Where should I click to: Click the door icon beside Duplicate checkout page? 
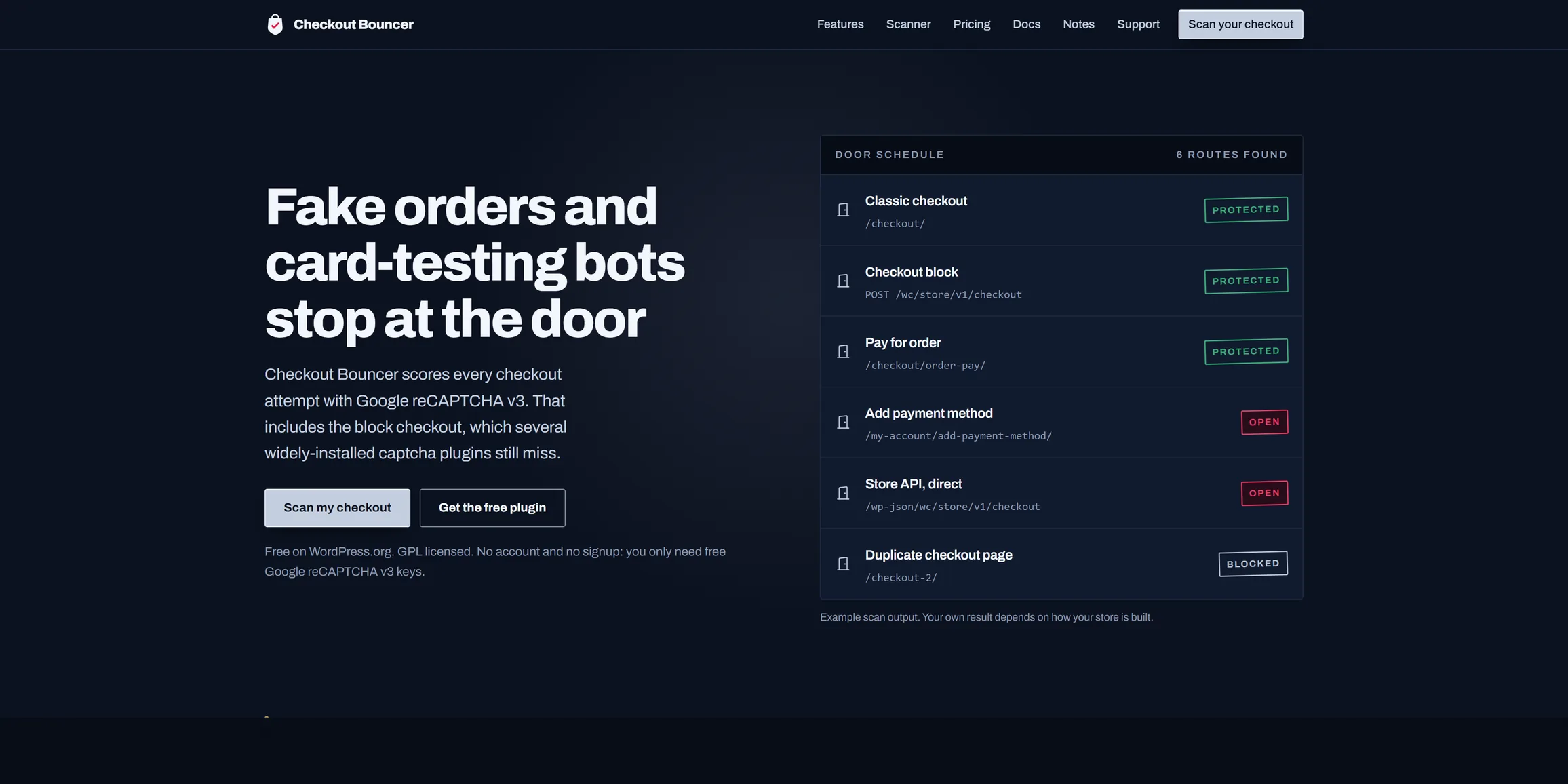pos(843,564)
